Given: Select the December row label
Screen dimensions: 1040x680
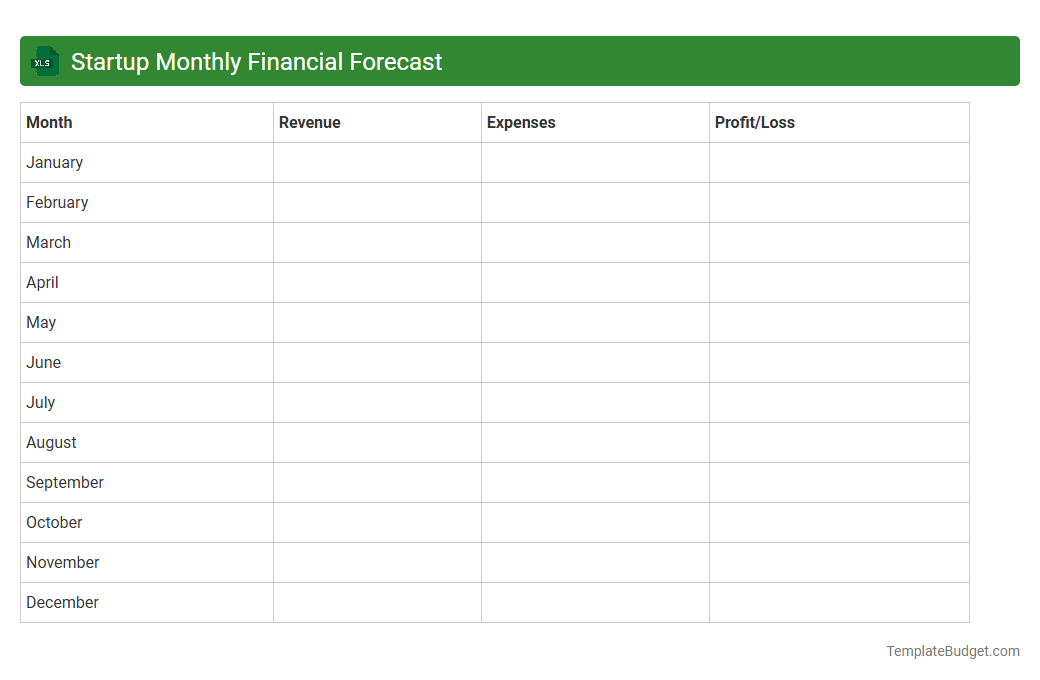Looking at the screenshot, I should (62, 602).
